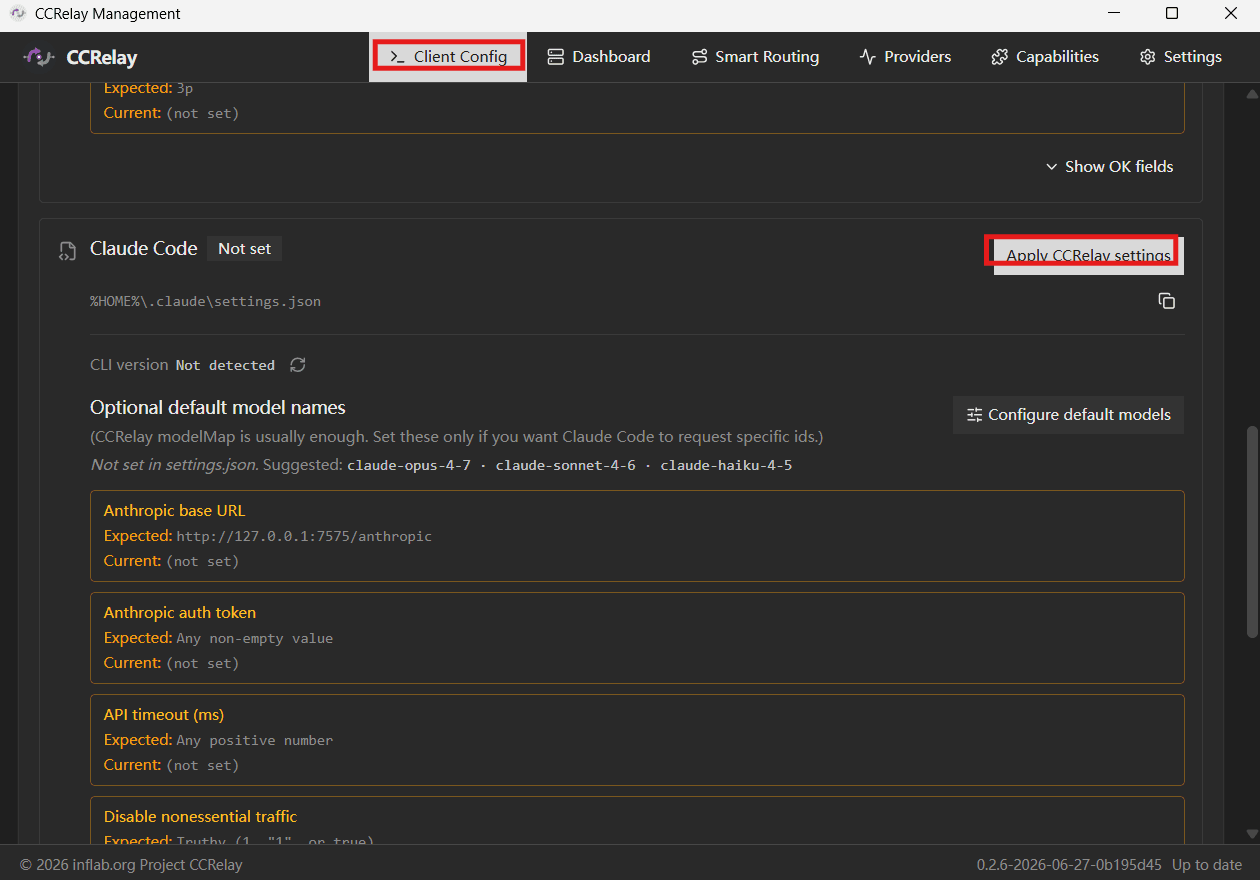Open the Capabilities tab
The width and height of the screenshot is (1260, 880).
[x=1045, y=57]
